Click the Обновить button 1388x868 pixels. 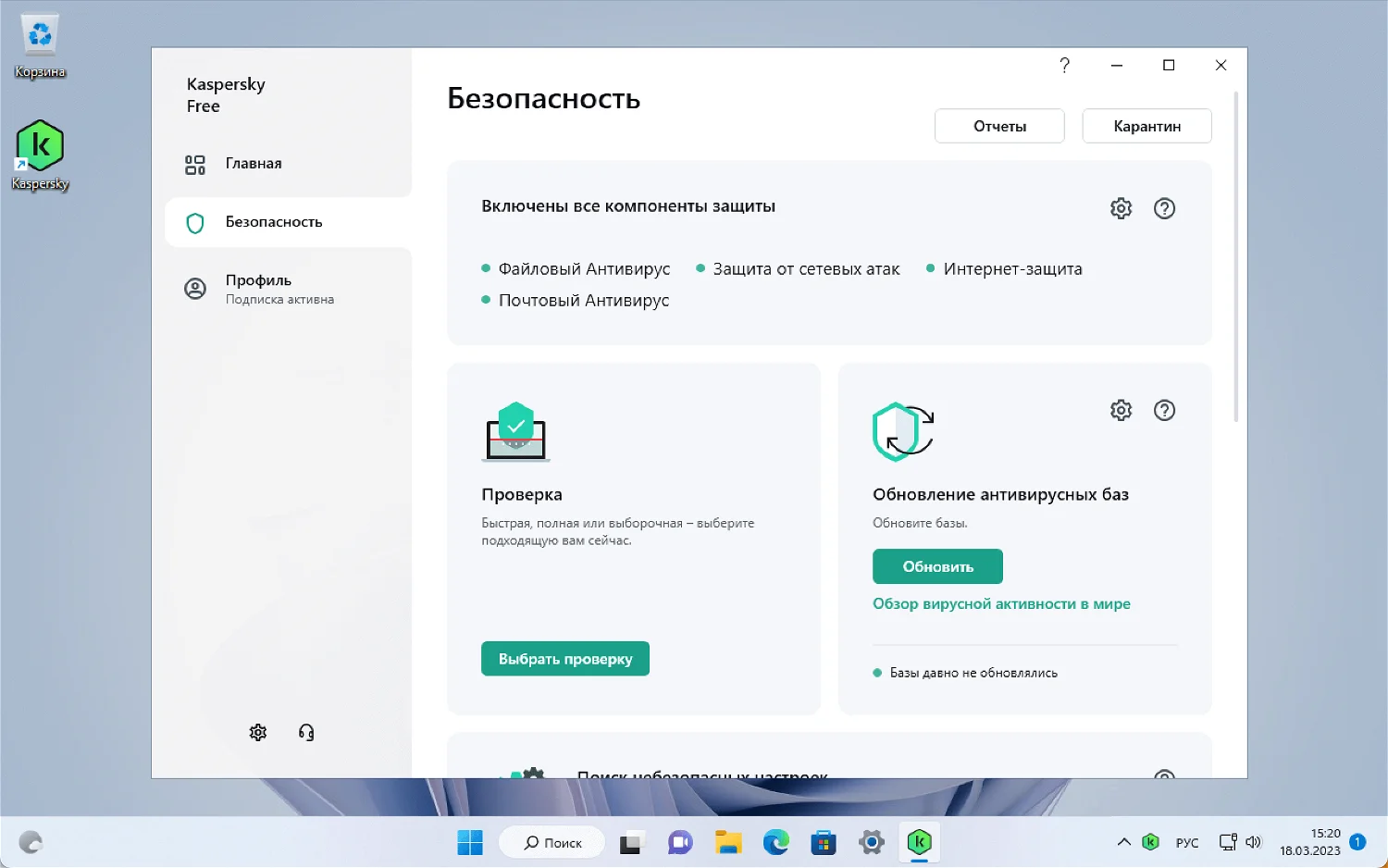click(x=937, y=566)
